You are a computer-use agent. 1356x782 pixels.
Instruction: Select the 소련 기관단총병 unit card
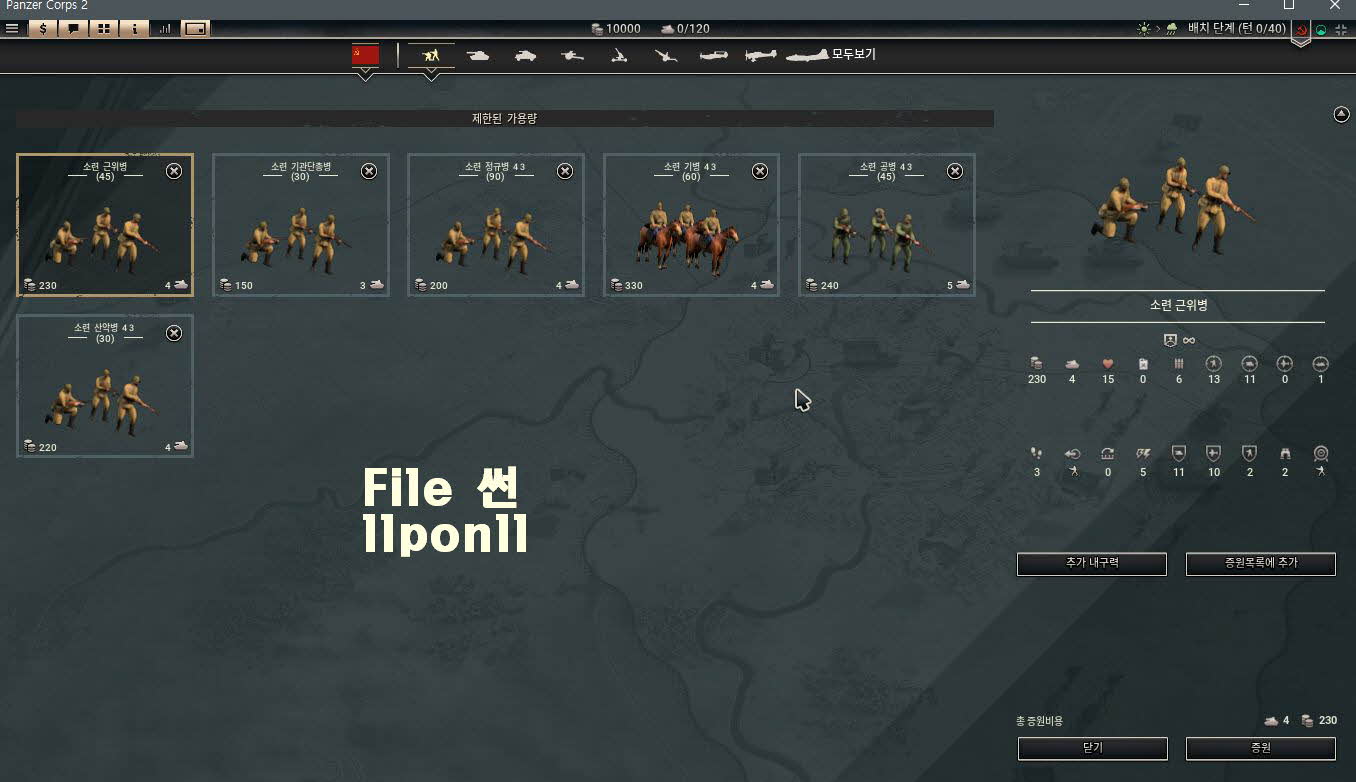[x=301, y=225]
